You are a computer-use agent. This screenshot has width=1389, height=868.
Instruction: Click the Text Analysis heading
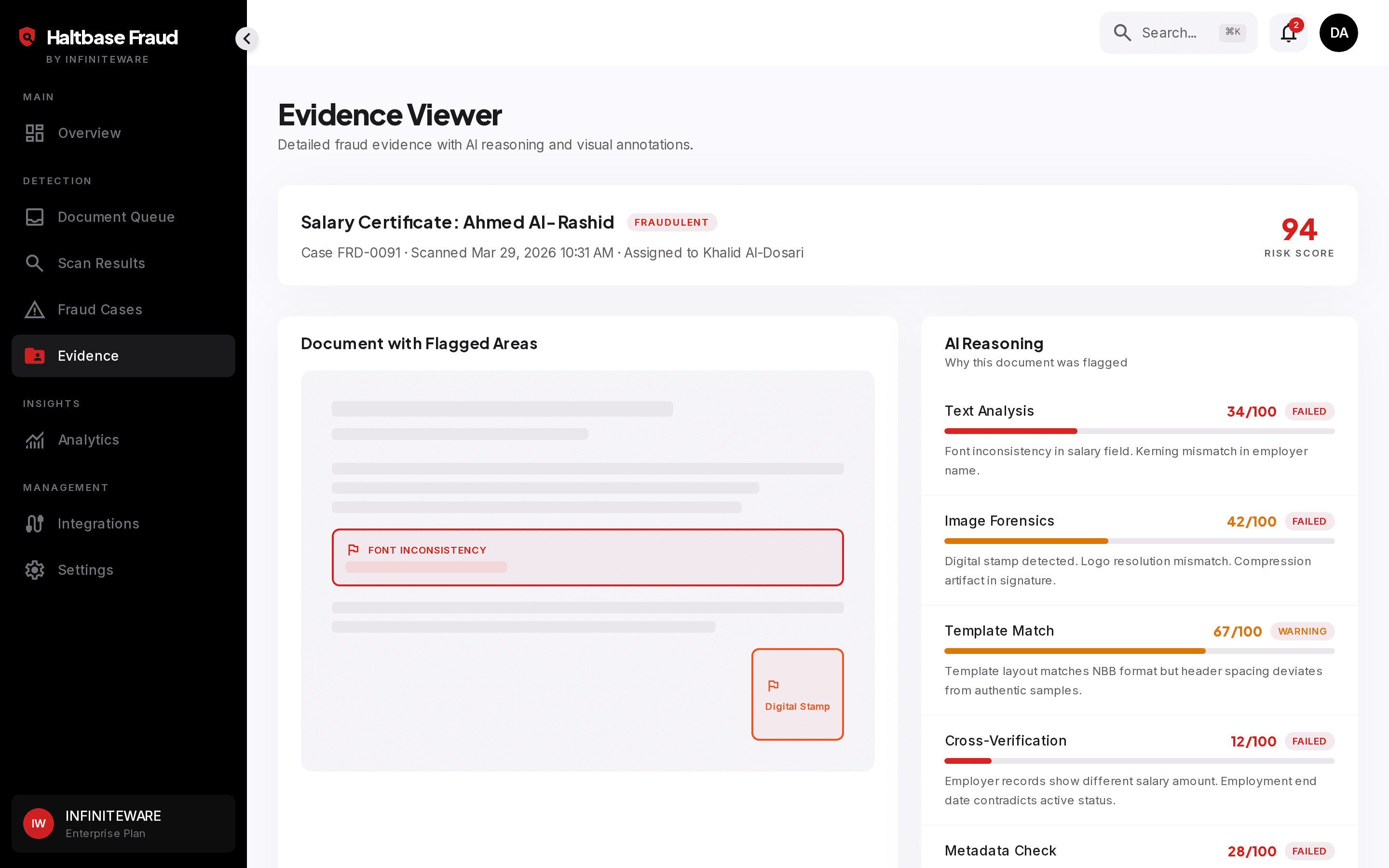[x=989, y=411]
